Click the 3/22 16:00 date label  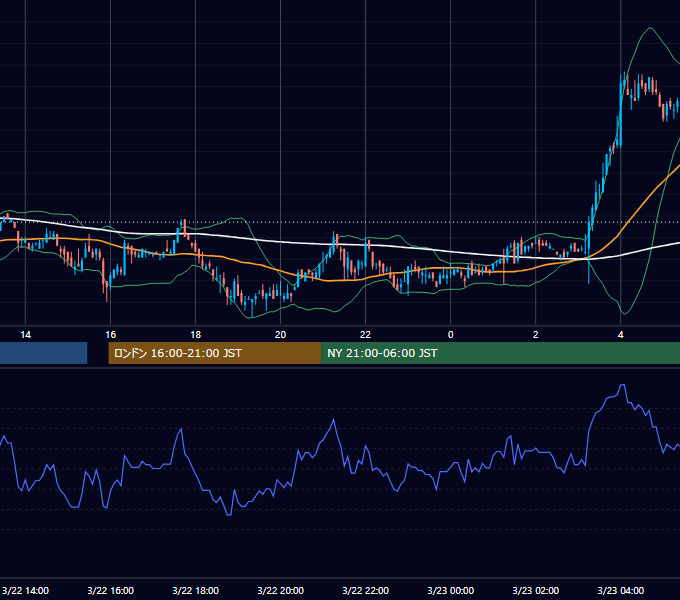tap(111, 590)
